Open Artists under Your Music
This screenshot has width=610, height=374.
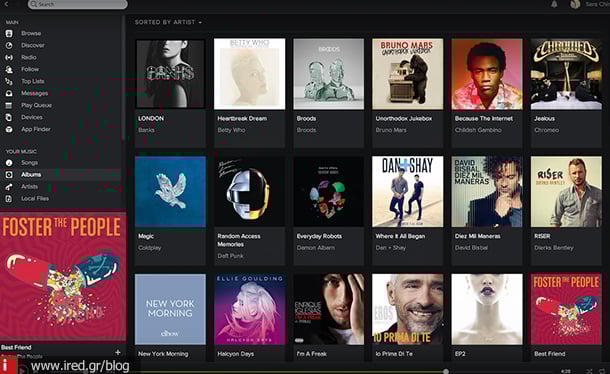[30, 187]
